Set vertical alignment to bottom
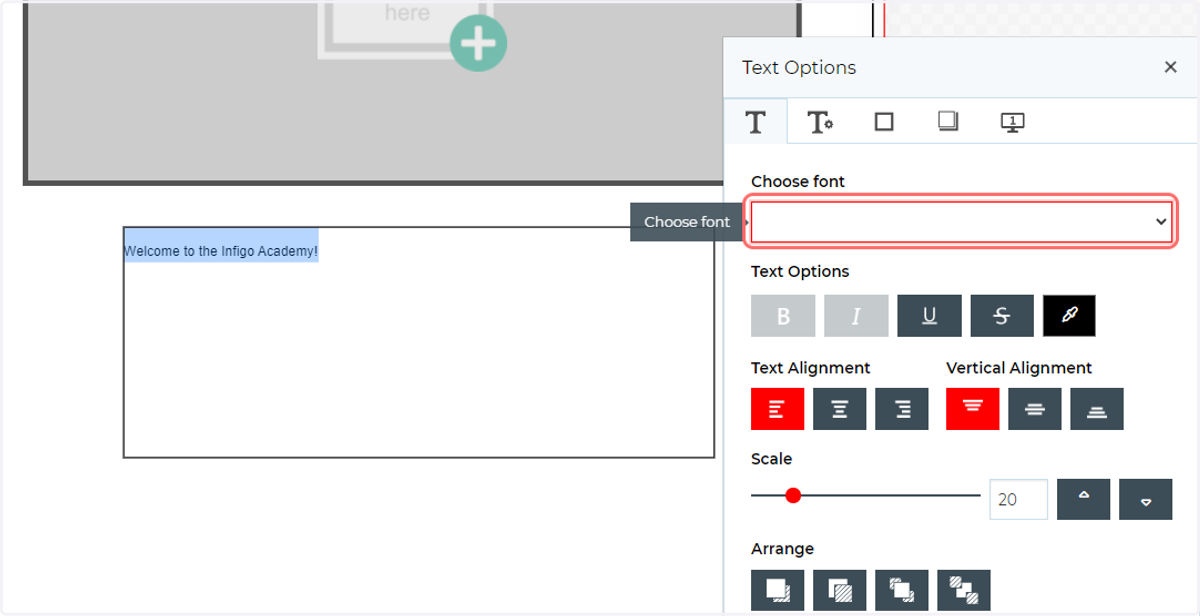This screenshot has width=1200, height=616. coord(1097,409)
